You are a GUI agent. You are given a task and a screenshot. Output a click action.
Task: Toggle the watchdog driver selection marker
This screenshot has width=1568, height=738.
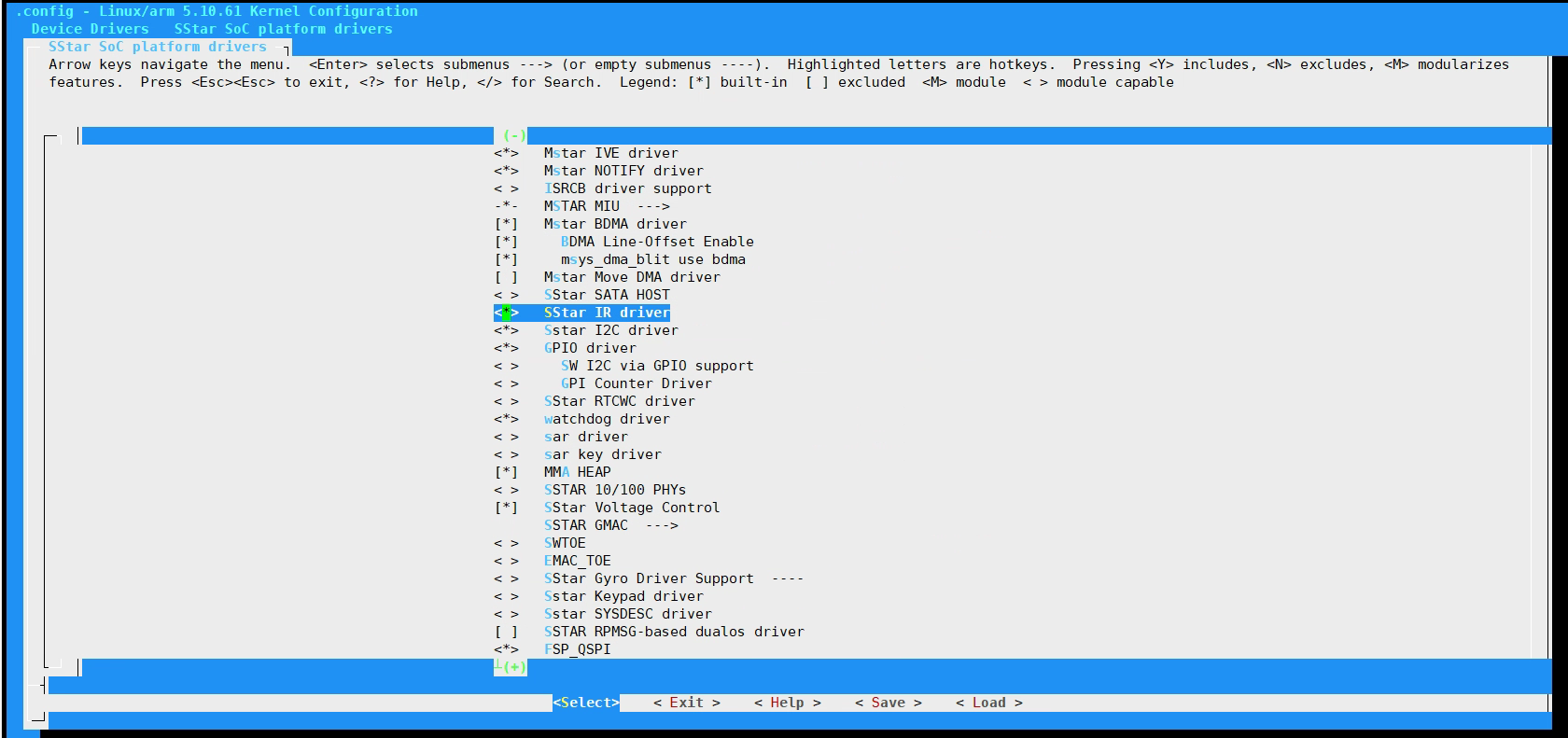506,419
